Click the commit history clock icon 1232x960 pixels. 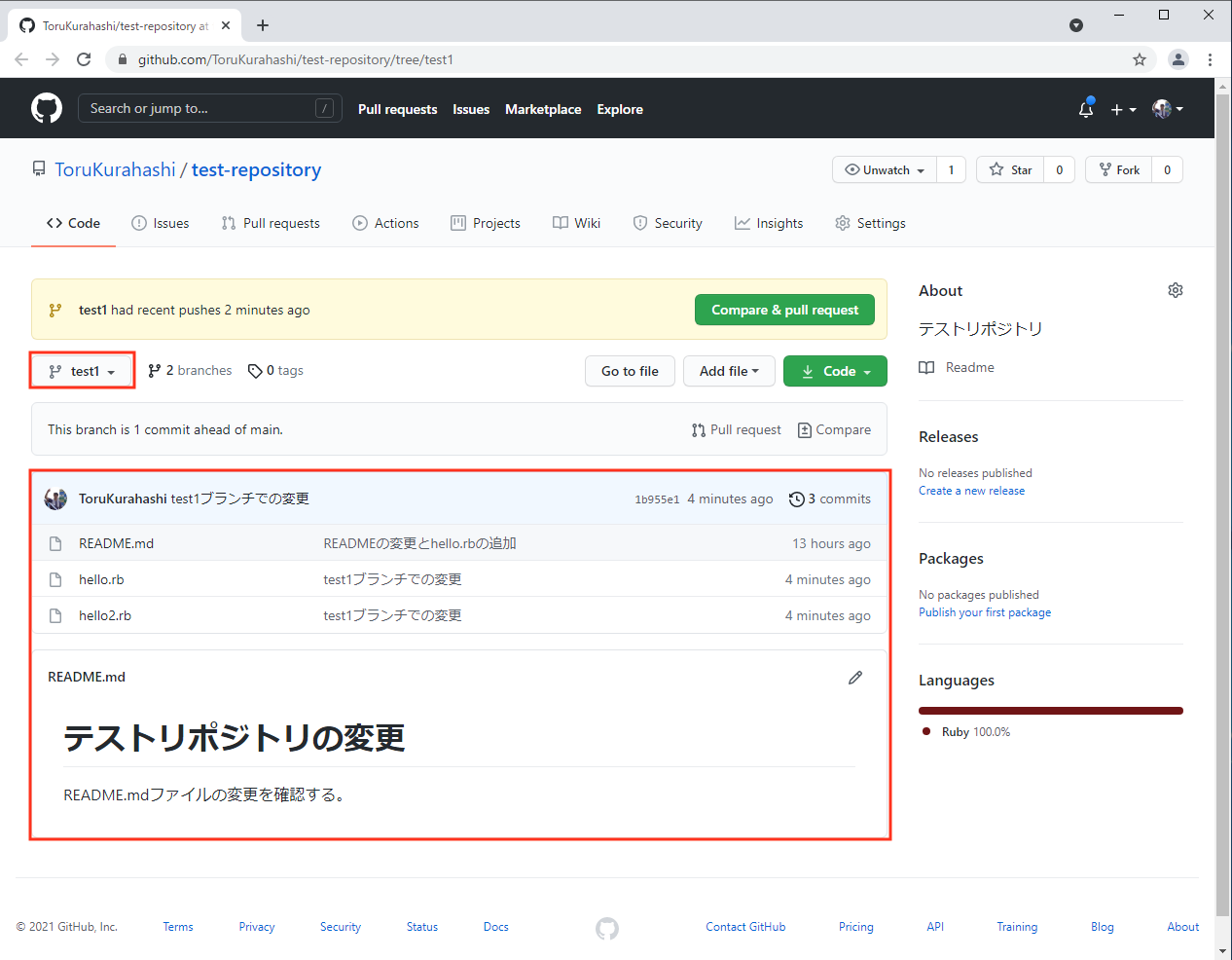[796, 499]
